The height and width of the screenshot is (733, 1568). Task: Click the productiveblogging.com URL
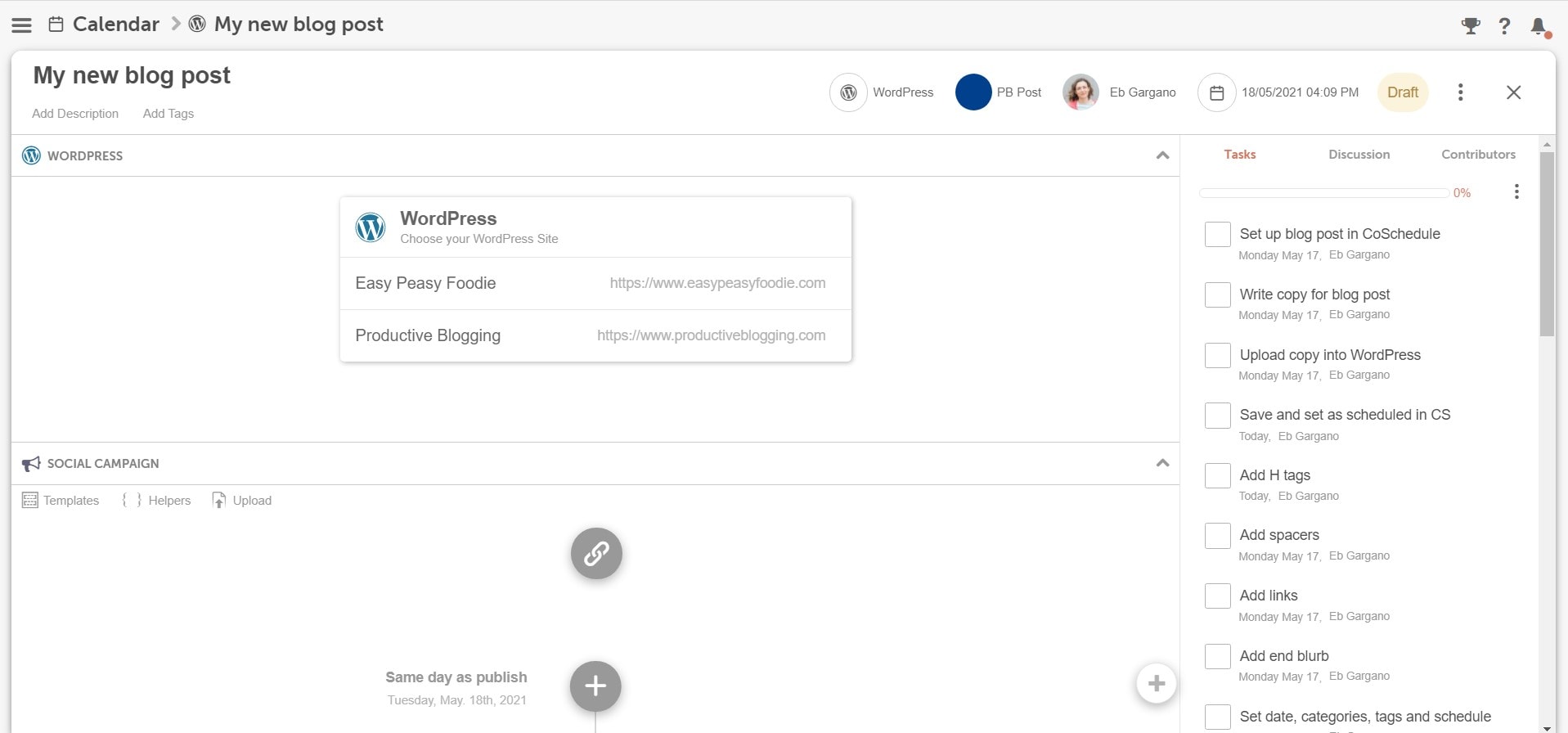pos(711,335)
